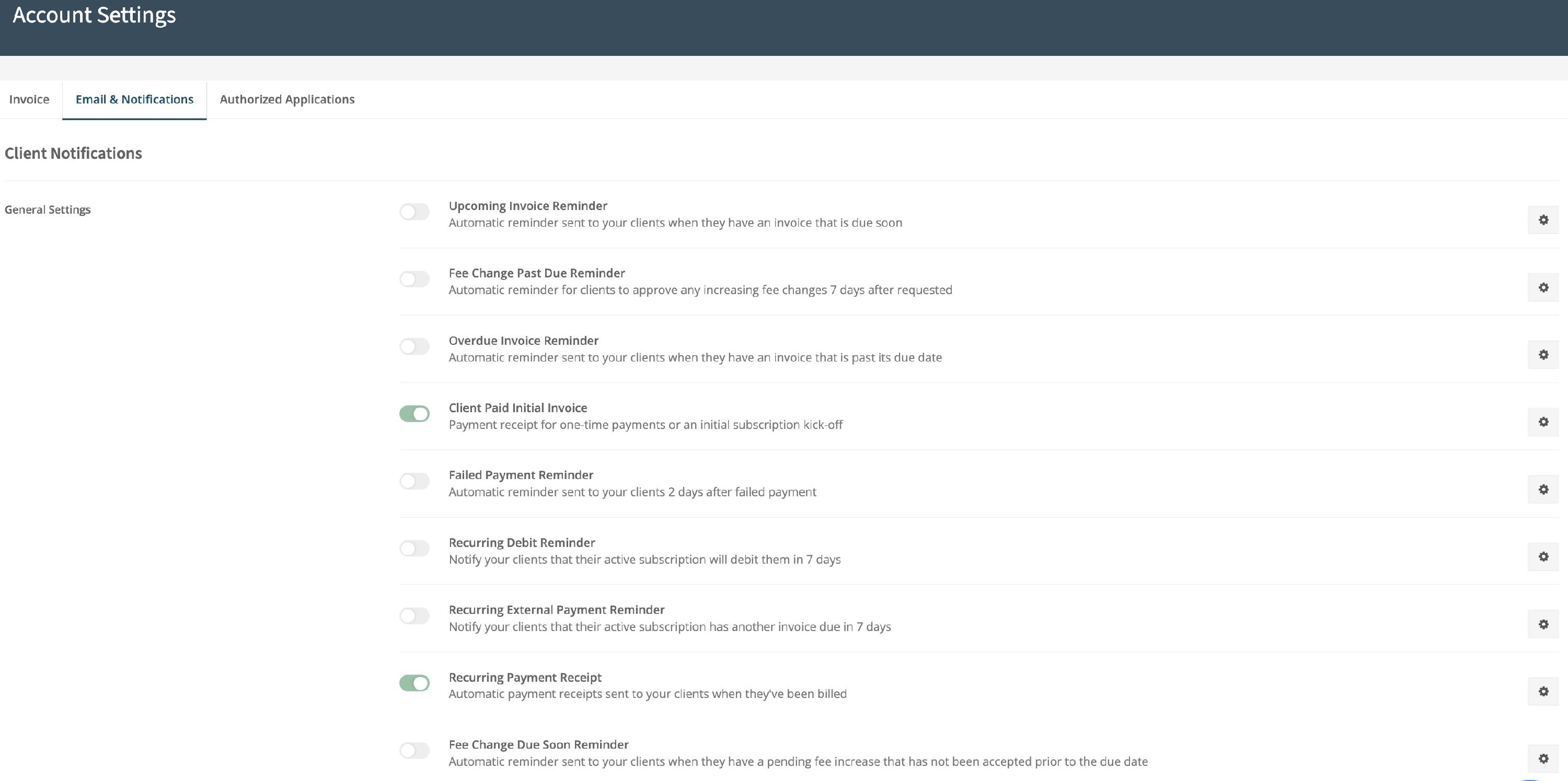Viewport: 1568px width, 781px height.
Task: Enable Fee Change Due Soon Reminder toggle
Action: click(x=414, y=751)
